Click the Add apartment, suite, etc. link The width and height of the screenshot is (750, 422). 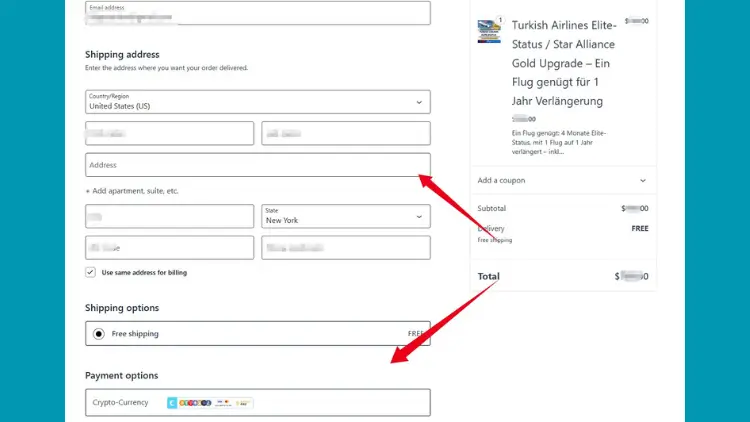pyautogui.click(x=136, y=191)
